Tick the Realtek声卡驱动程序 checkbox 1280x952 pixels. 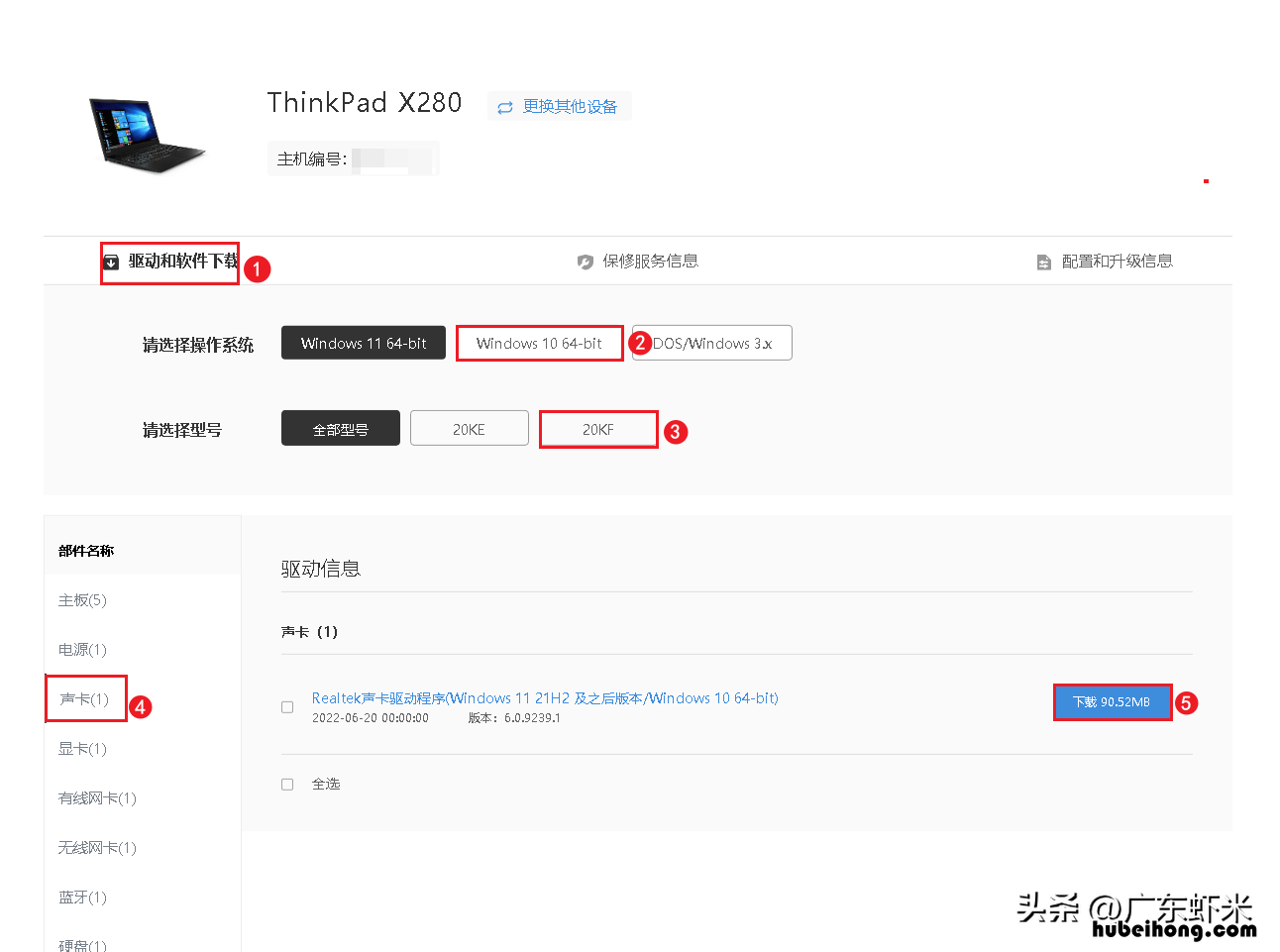click(287, 707)
